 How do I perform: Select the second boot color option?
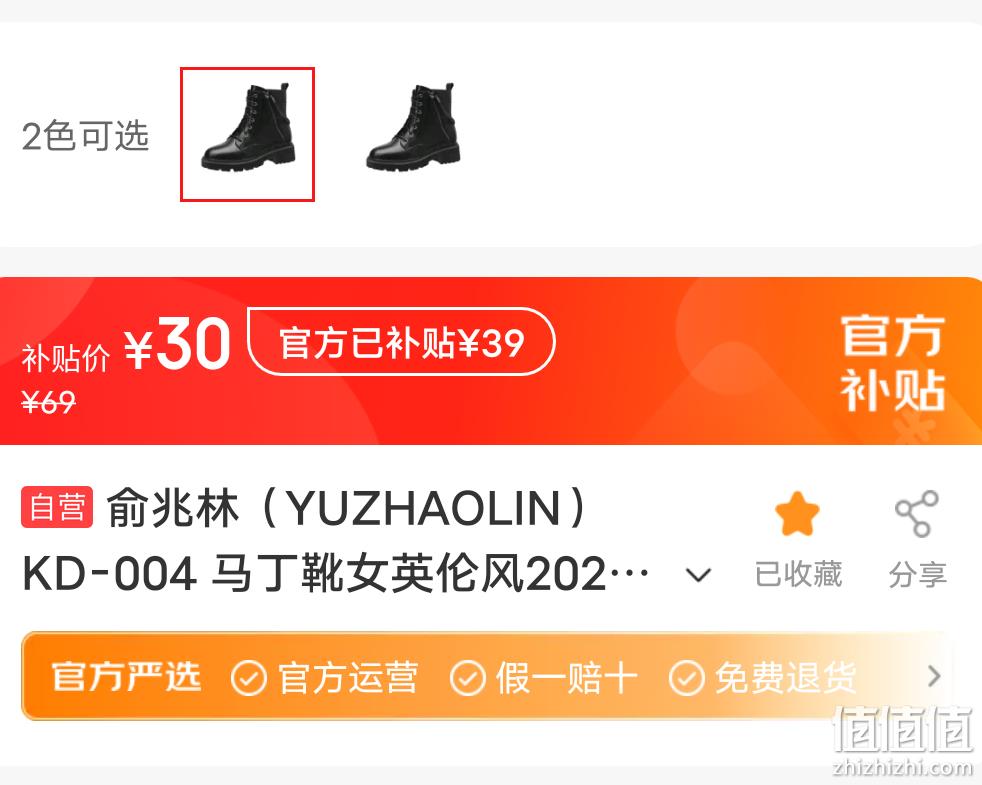coord(413,128)
